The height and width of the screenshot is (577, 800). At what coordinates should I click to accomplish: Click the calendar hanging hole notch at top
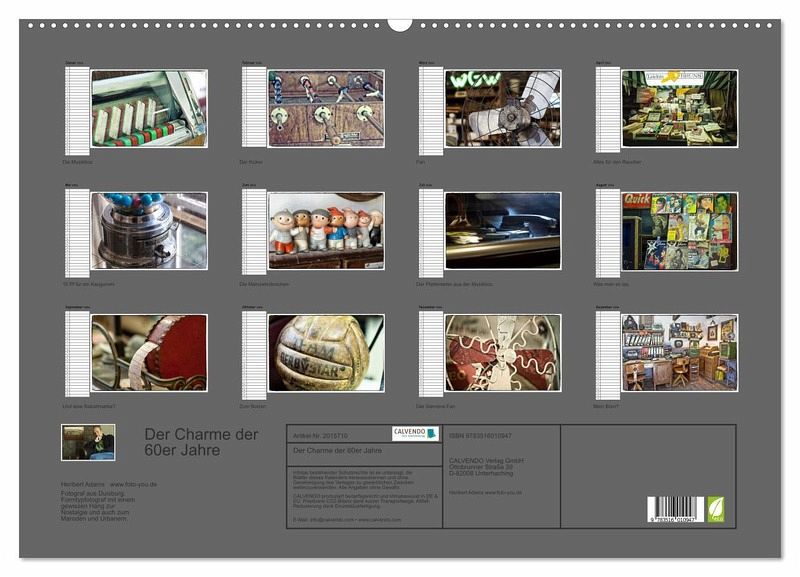coord(400,24)
